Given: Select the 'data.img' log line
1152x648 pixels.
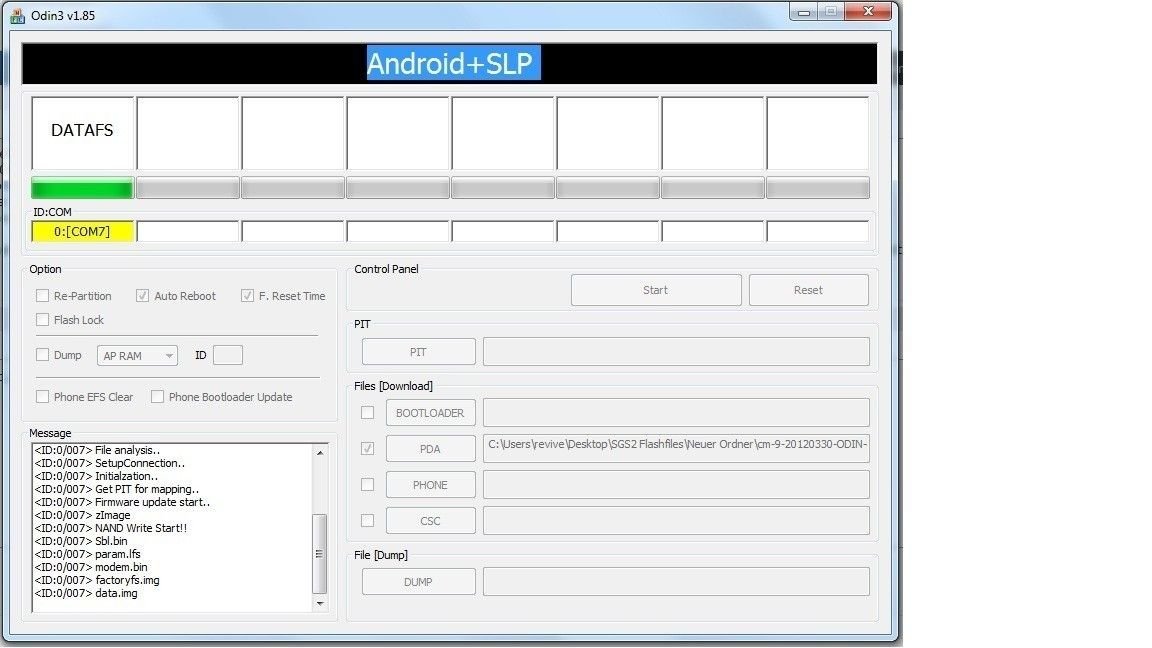Looking at the screenshot, I should (86, 593).
